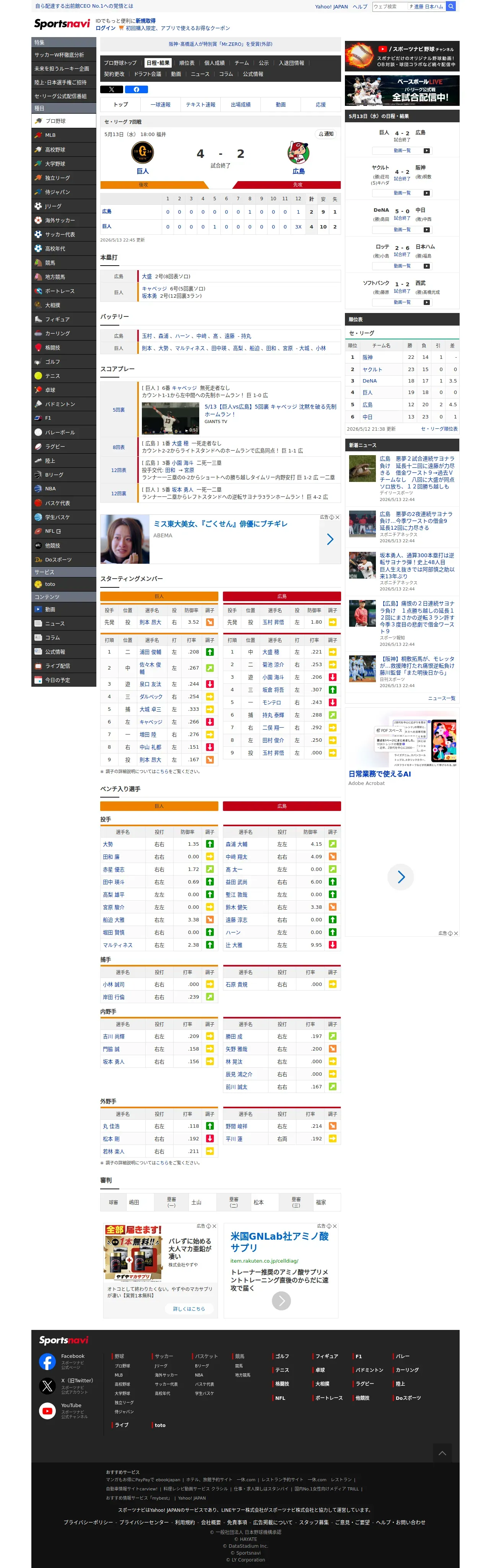491x1568 pixels.
Task: Open ボートレース from the sidebar icon
Action: coord(38,291)
